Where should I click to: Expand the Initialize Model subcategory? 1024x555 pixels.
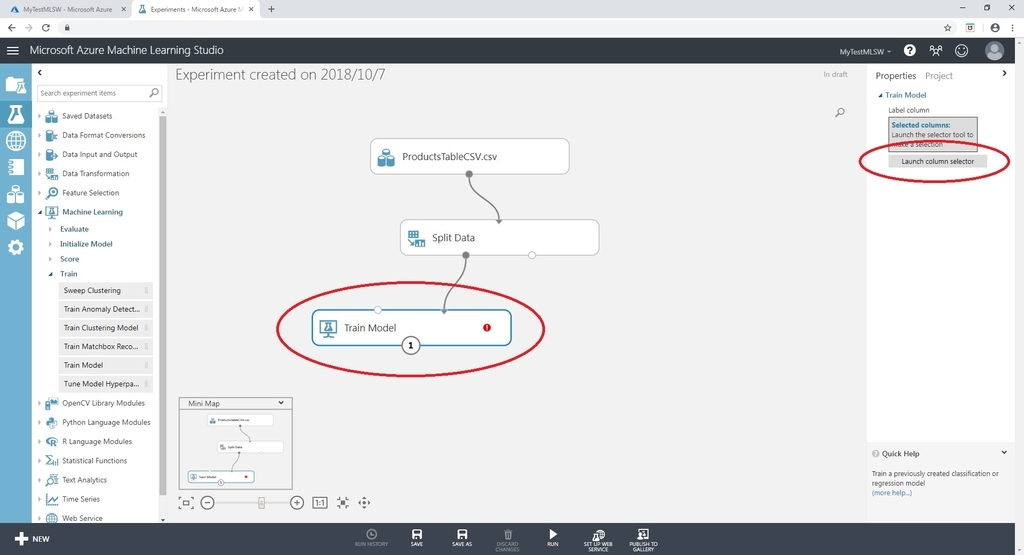pos(50,244)
